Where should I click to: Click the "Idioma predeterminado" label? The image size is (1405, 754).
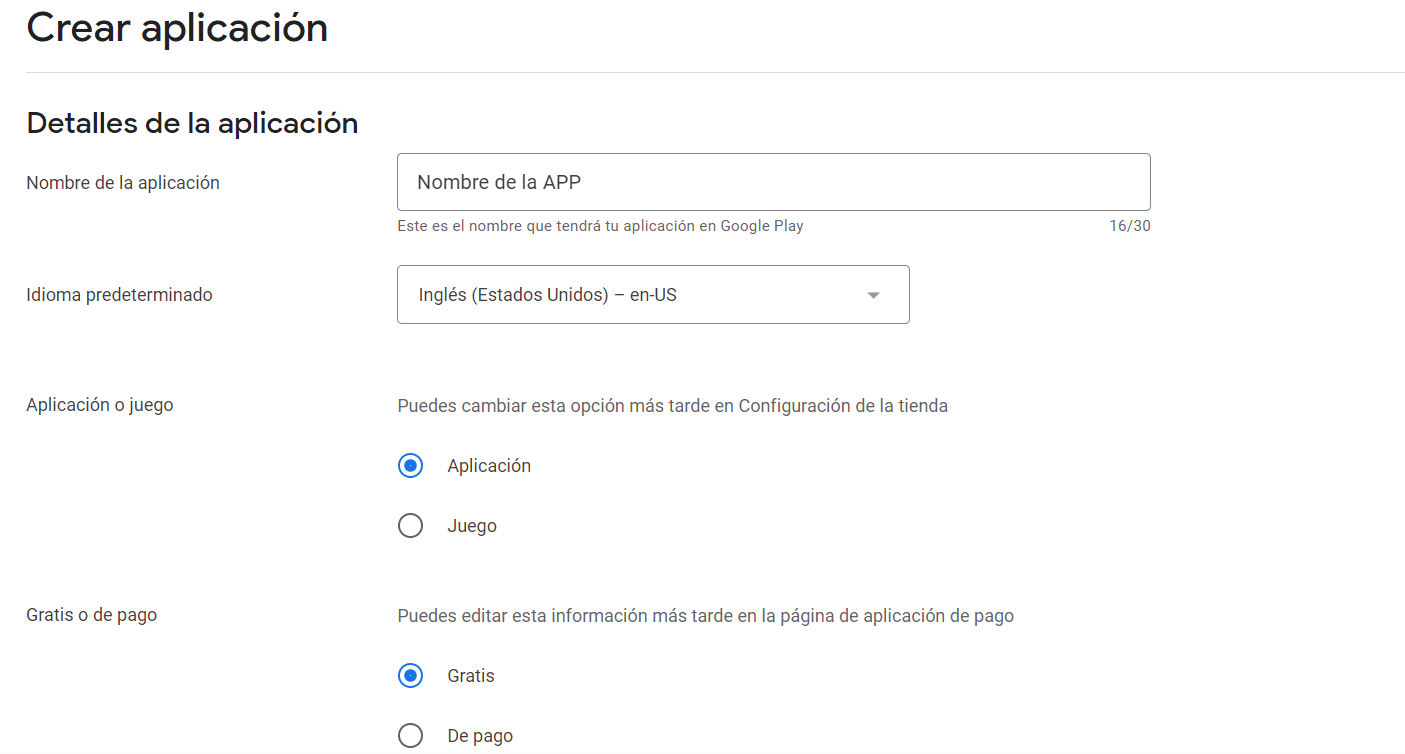[119, 294]
